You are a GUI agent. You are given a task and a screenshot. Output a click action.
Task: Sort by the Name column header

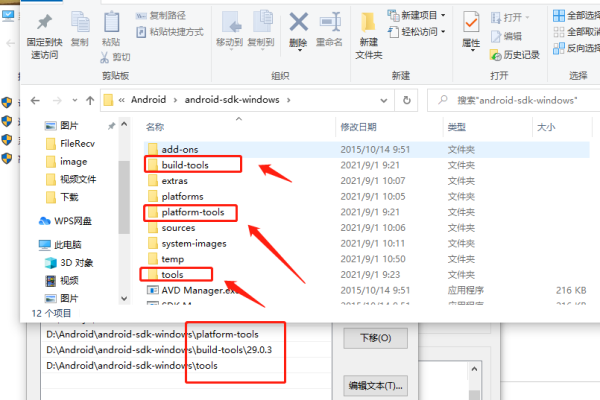(155, 127)
